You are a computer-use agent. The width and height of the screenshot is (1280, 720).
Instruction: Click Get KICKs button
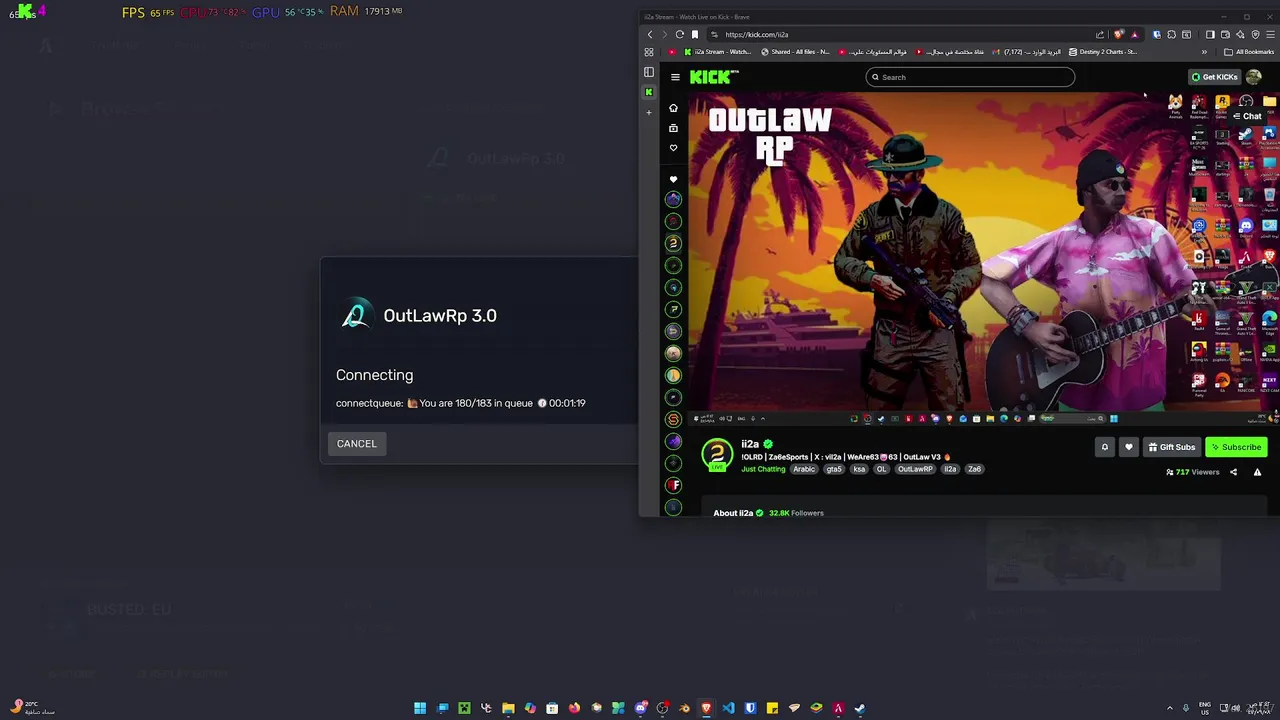[1214, 77]
